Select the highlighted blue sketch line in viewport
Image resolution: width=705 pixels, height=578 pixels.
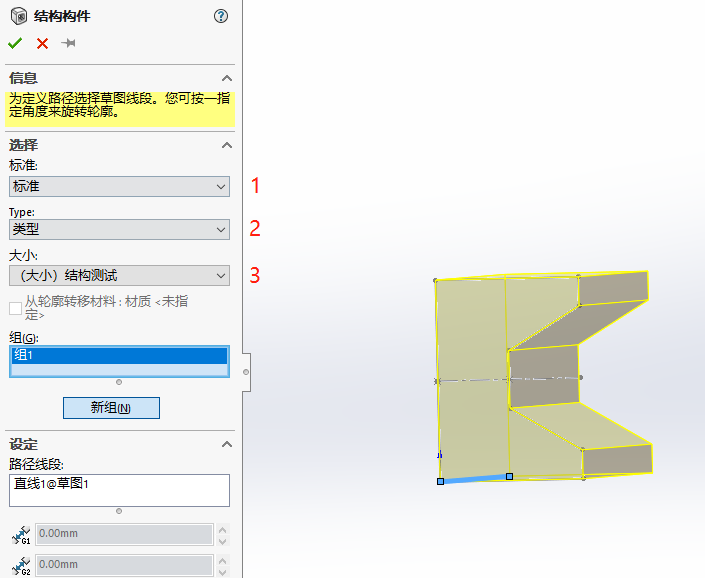click(475, 479)
